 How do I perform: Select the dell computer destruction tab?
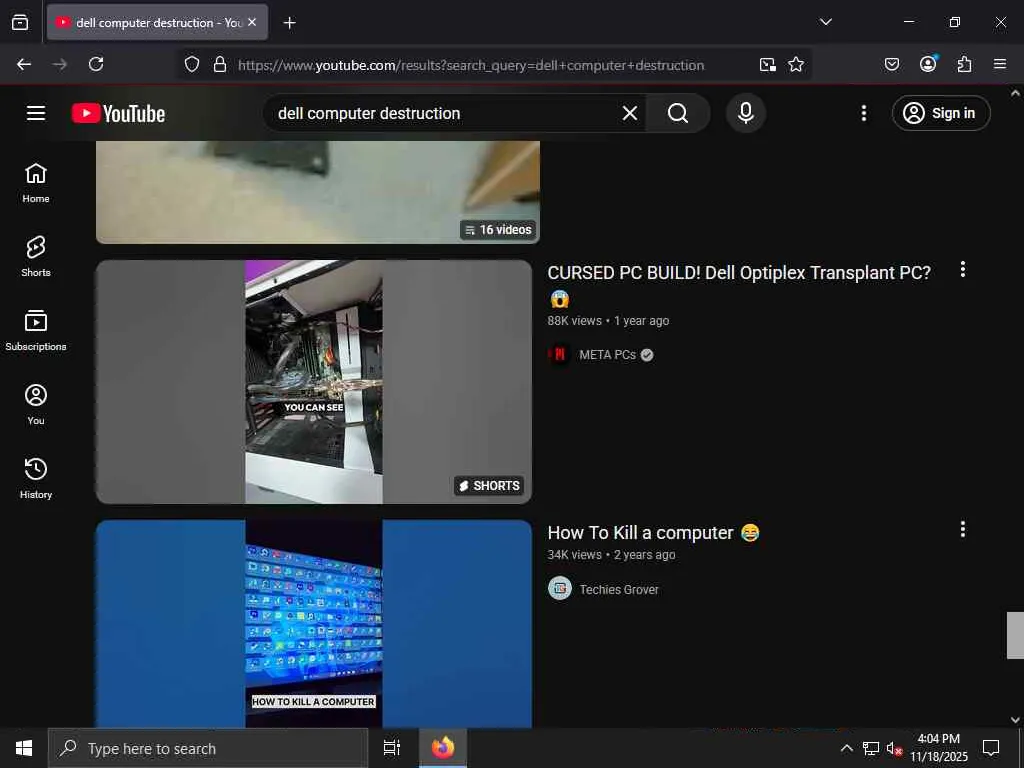point(157,22)
